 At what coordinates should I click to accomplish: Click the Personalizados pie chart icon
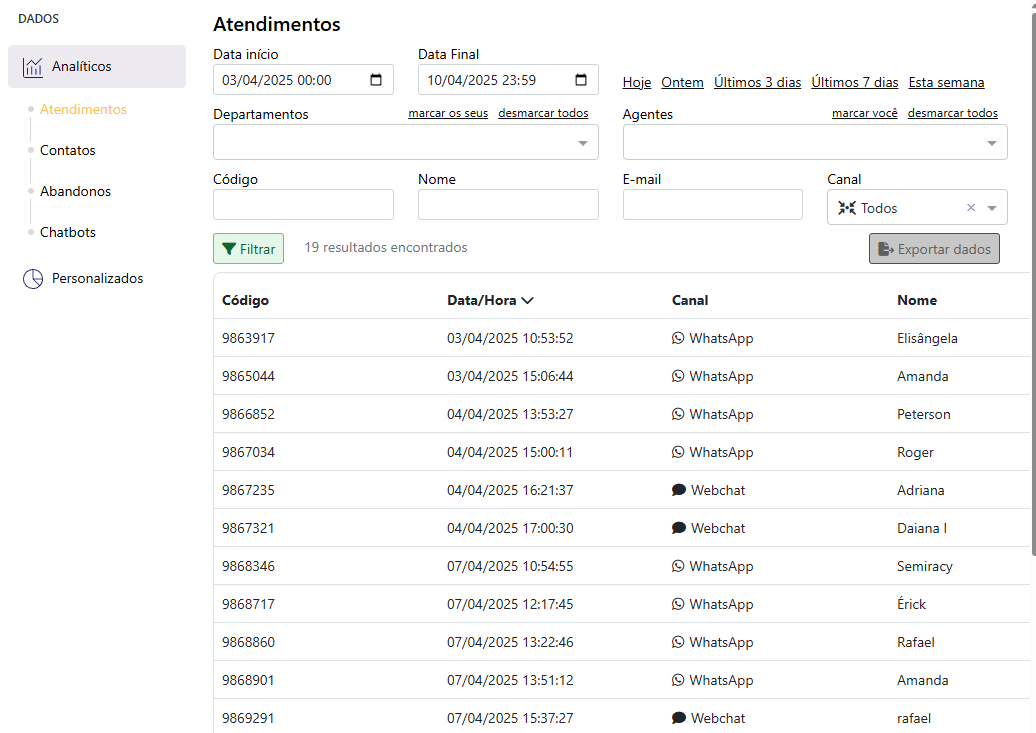pos(32,279)
